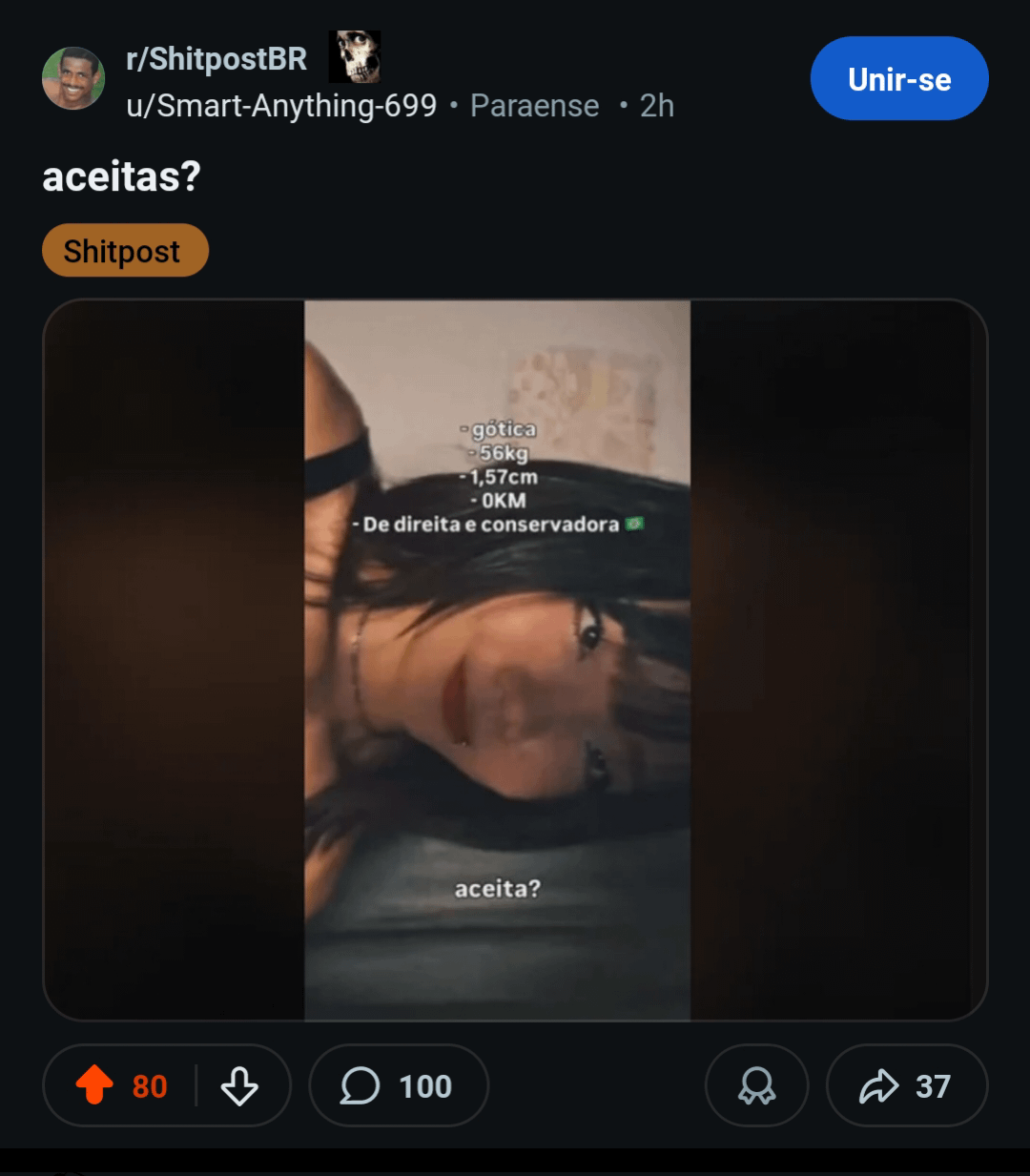Tap the 2h post timestamp
The image size is (1030, 1176).
coord(656,106)
